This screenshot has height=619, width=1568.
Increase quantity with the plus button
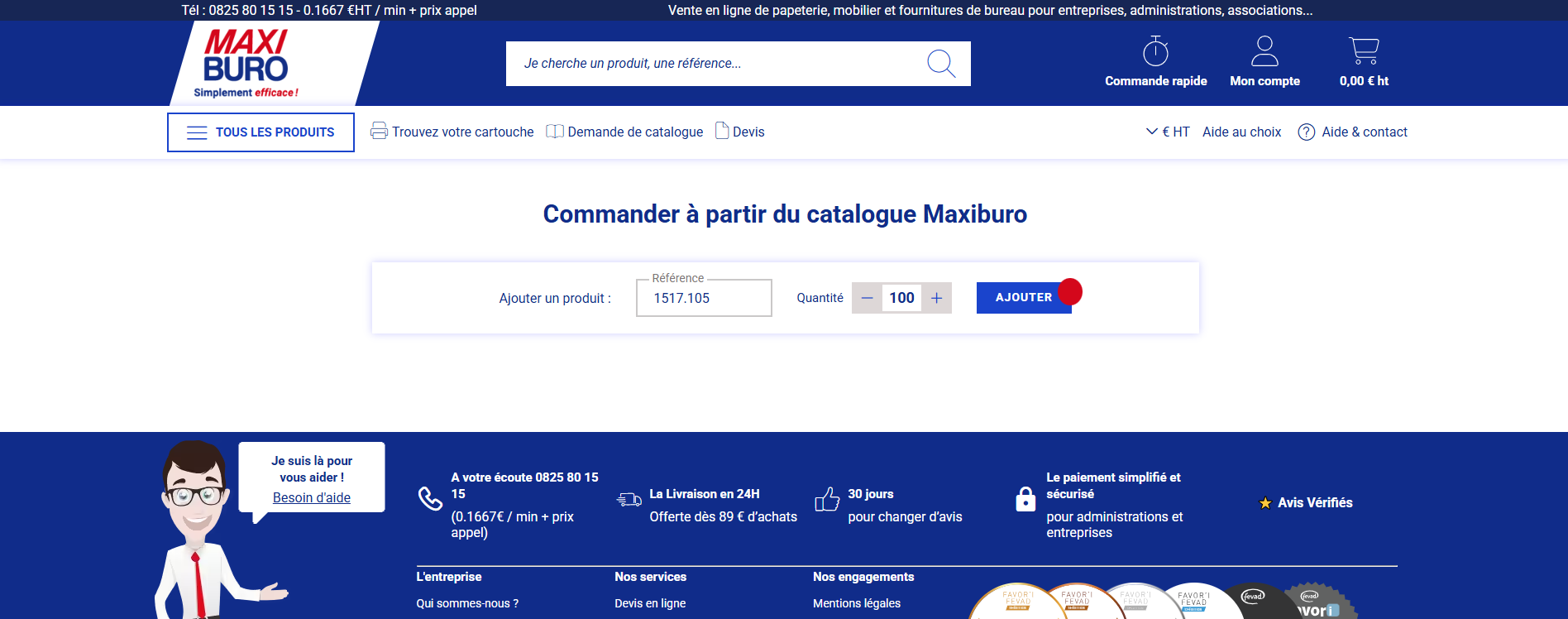[936, 298]
